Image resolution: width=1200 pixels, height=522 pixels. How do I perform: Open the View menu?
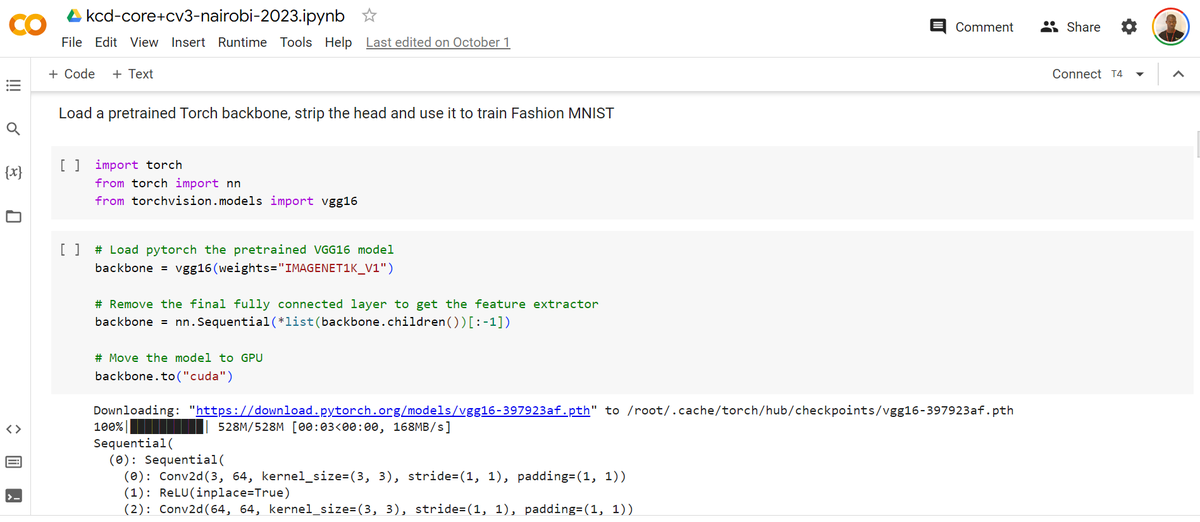(x=144, y=42)
